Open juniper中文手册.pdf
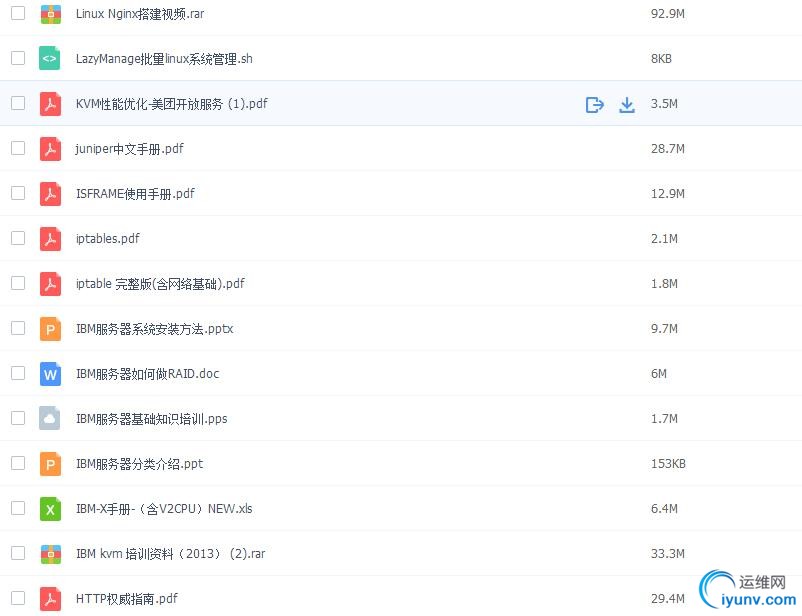This screenshot has width=802, height=616. pyautogui.click(x=129, y=149)
